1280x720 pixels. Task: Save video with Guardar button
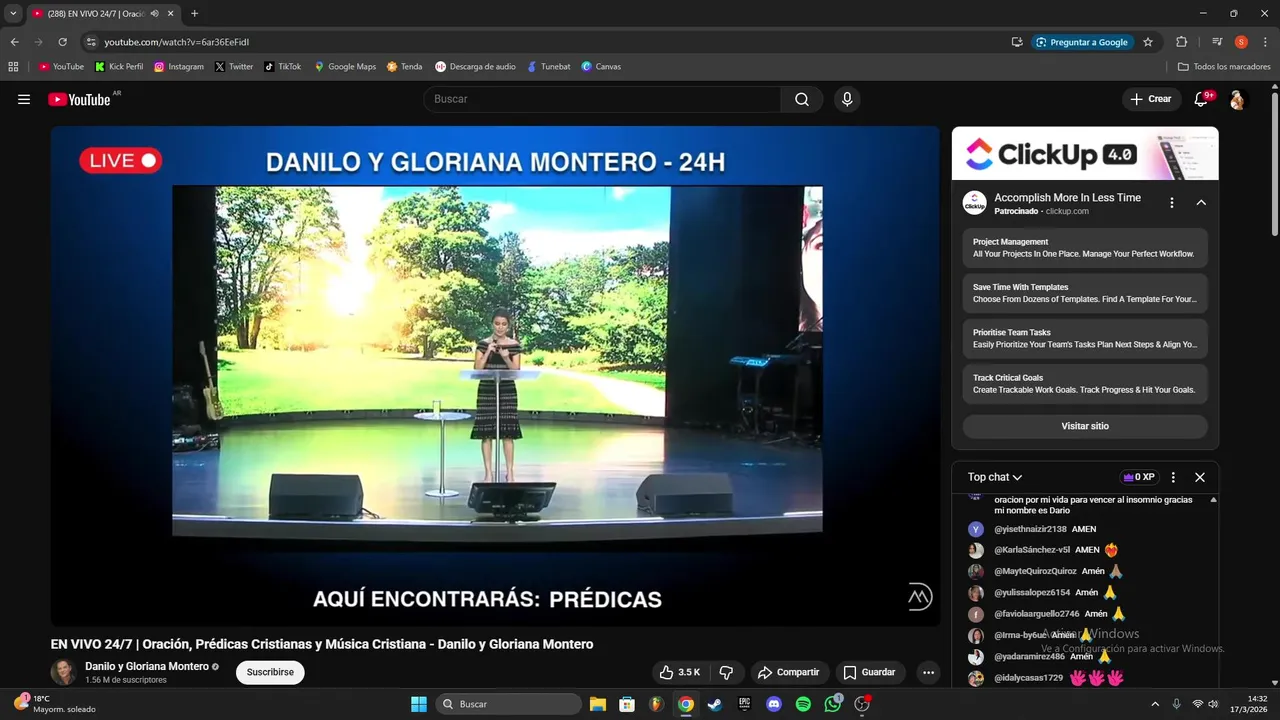pos(869,672)
